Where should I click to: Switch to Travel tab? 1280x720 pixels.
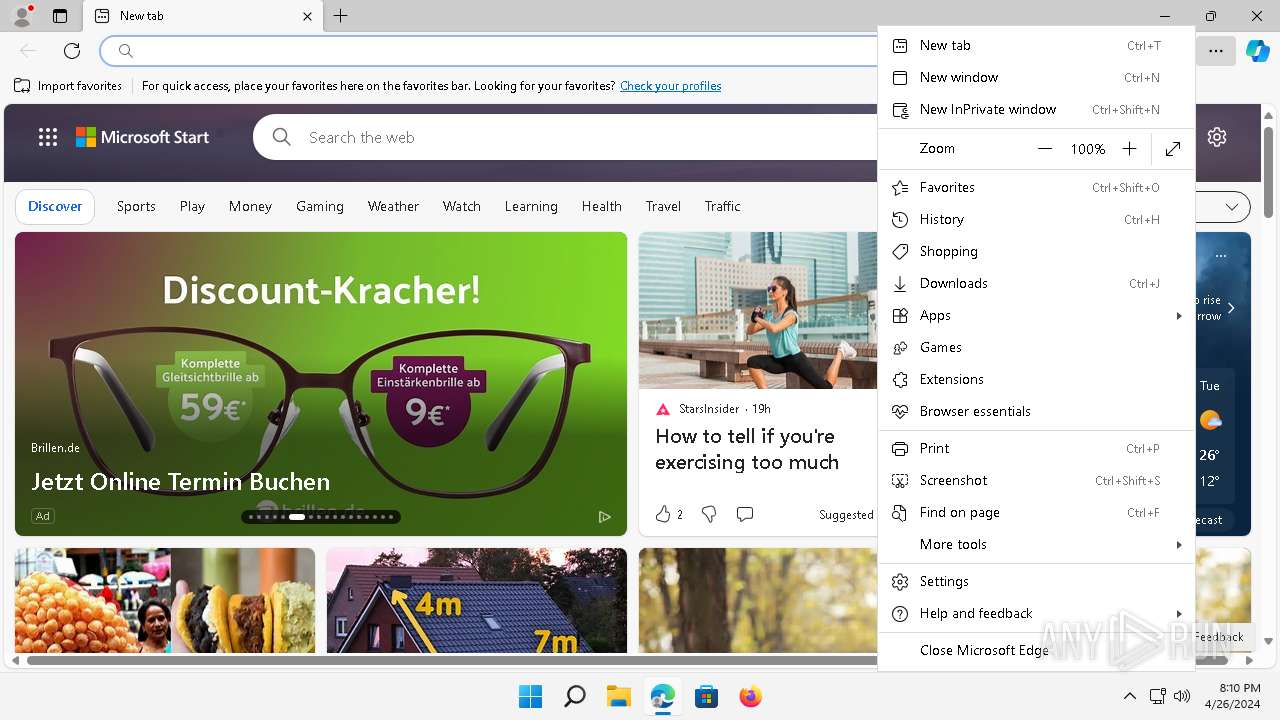click(x=663, y=206)
